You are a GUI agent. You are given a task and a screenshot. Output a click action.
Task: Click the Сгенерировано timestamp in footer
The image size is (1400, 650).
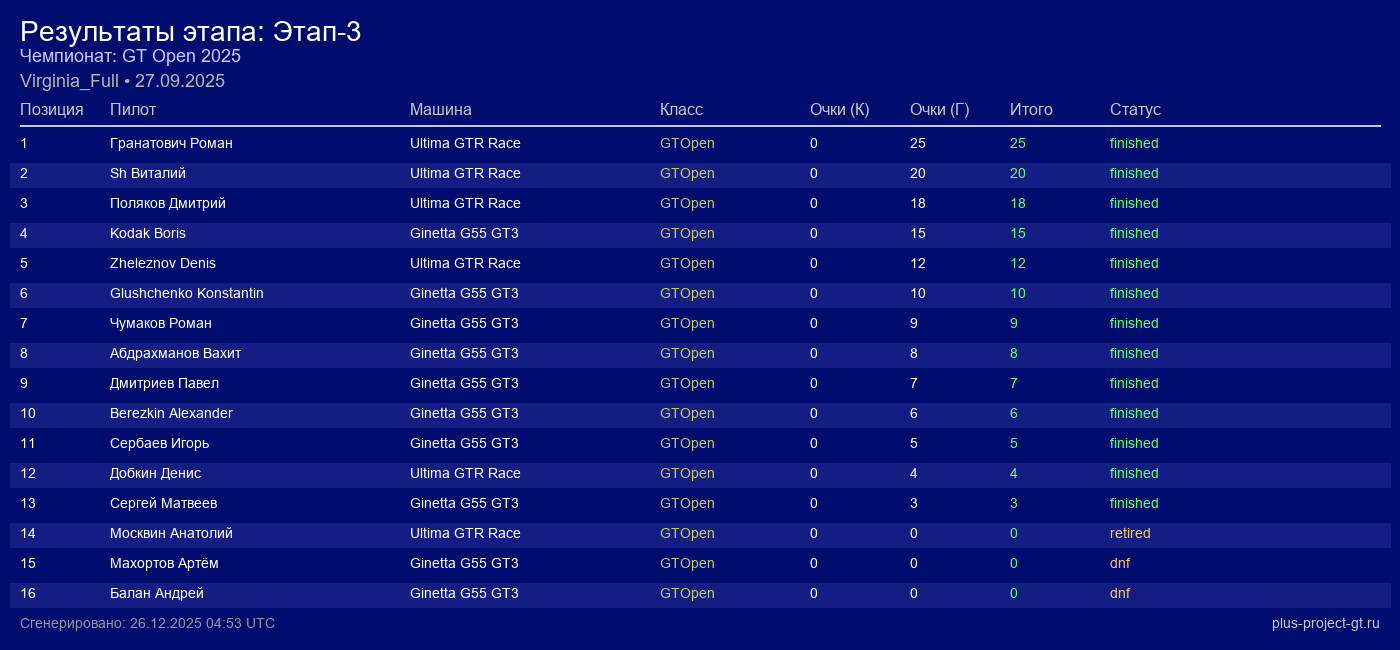click(x=147, y=623)
